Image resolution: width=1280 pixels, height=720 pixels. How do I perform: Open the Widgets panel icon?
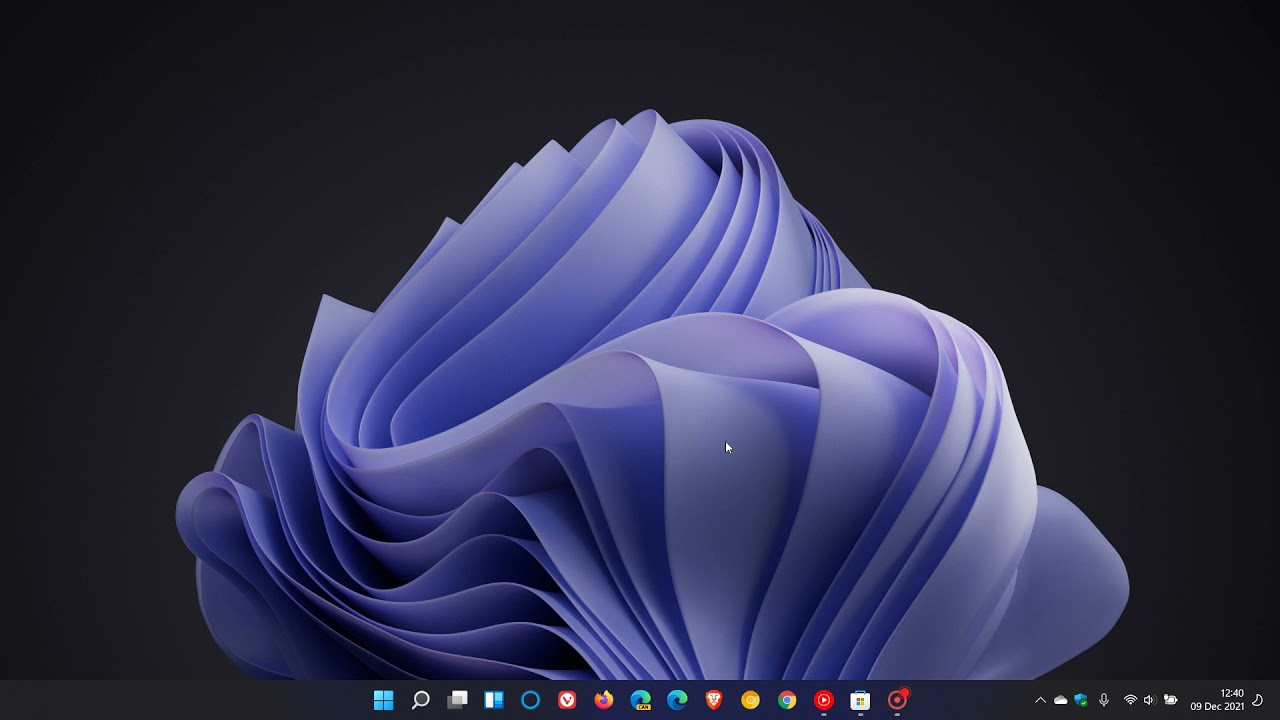494,700
